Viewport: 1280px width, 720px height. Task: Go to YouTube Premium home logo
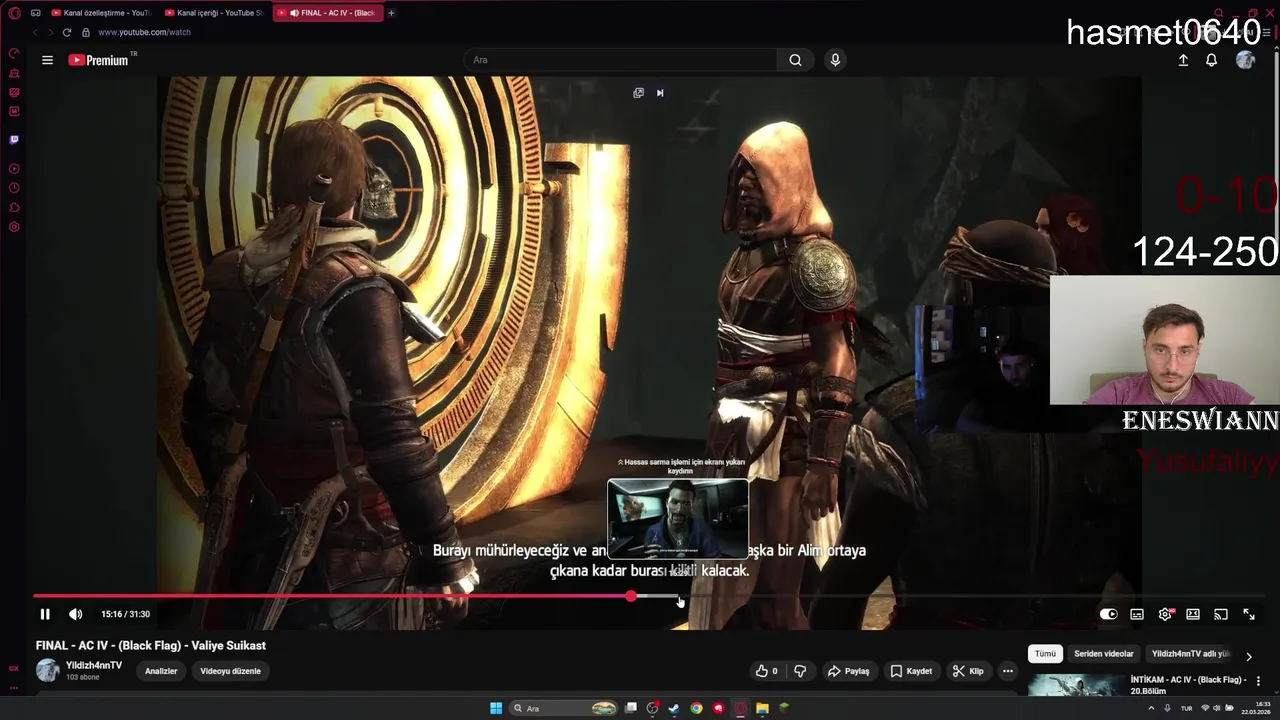98,60
